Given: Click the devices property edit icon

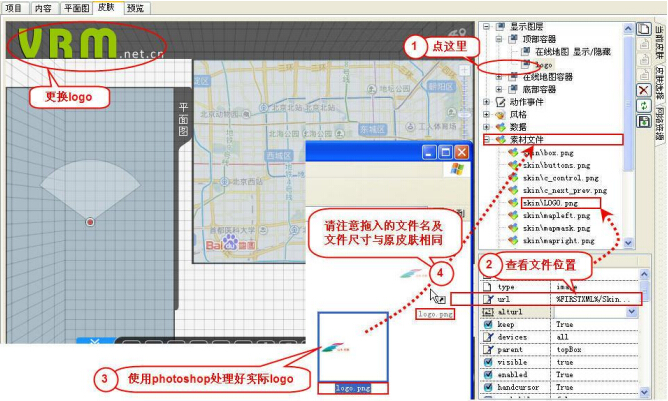Looking at the screenshot, I should click(x=488, y=337).
